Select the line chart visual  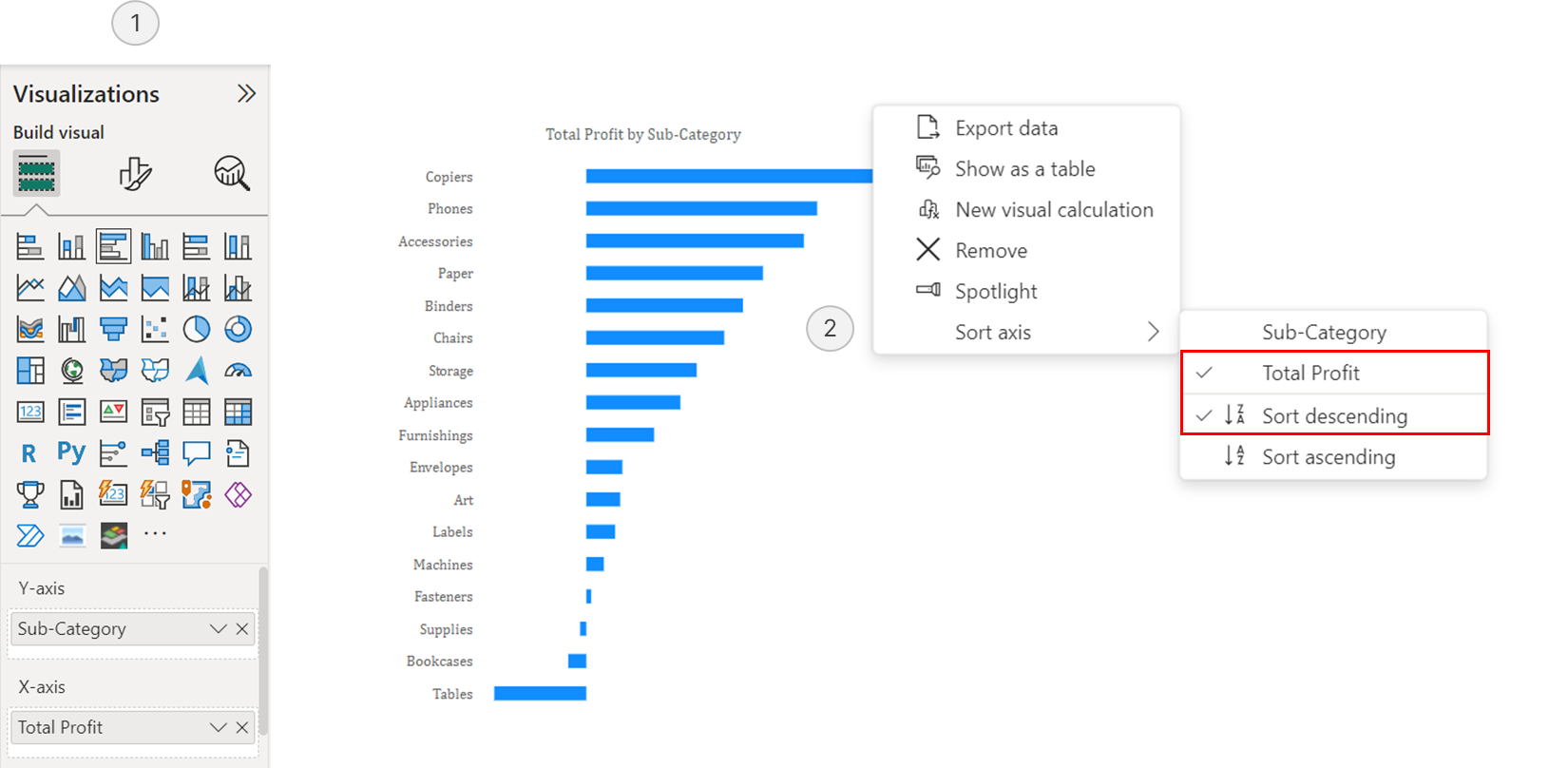coord(30,288)
